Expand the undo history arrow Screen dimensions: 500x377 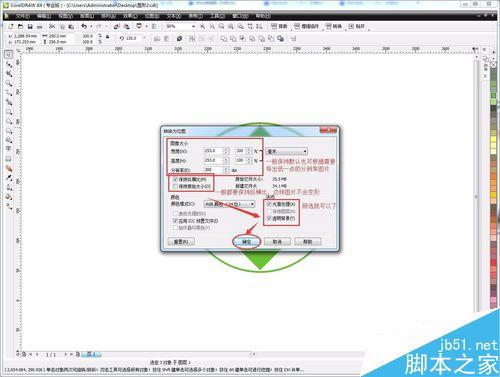pyautogui.click(x=91, y=26)
